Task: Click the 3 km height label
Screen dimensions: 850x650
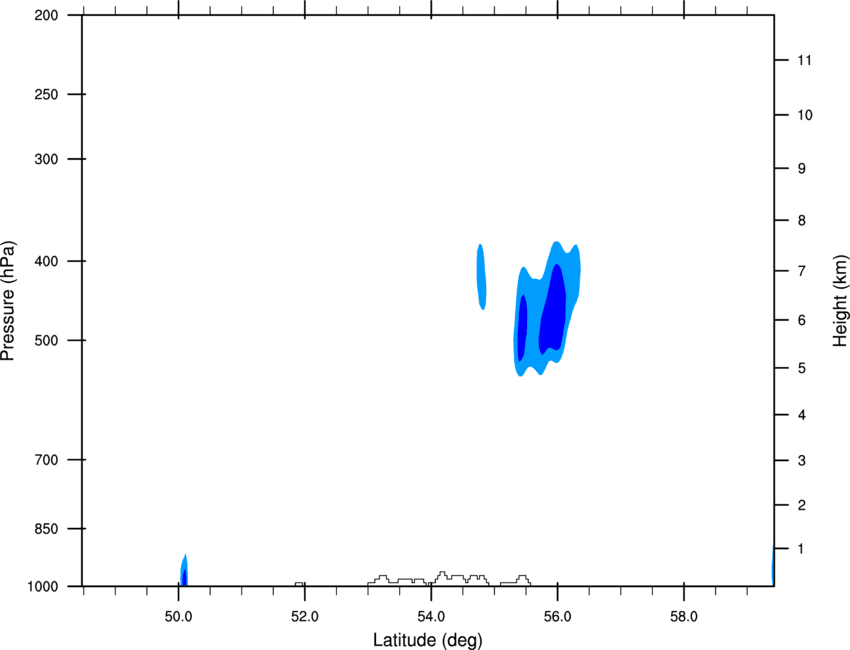Action: 801,461
